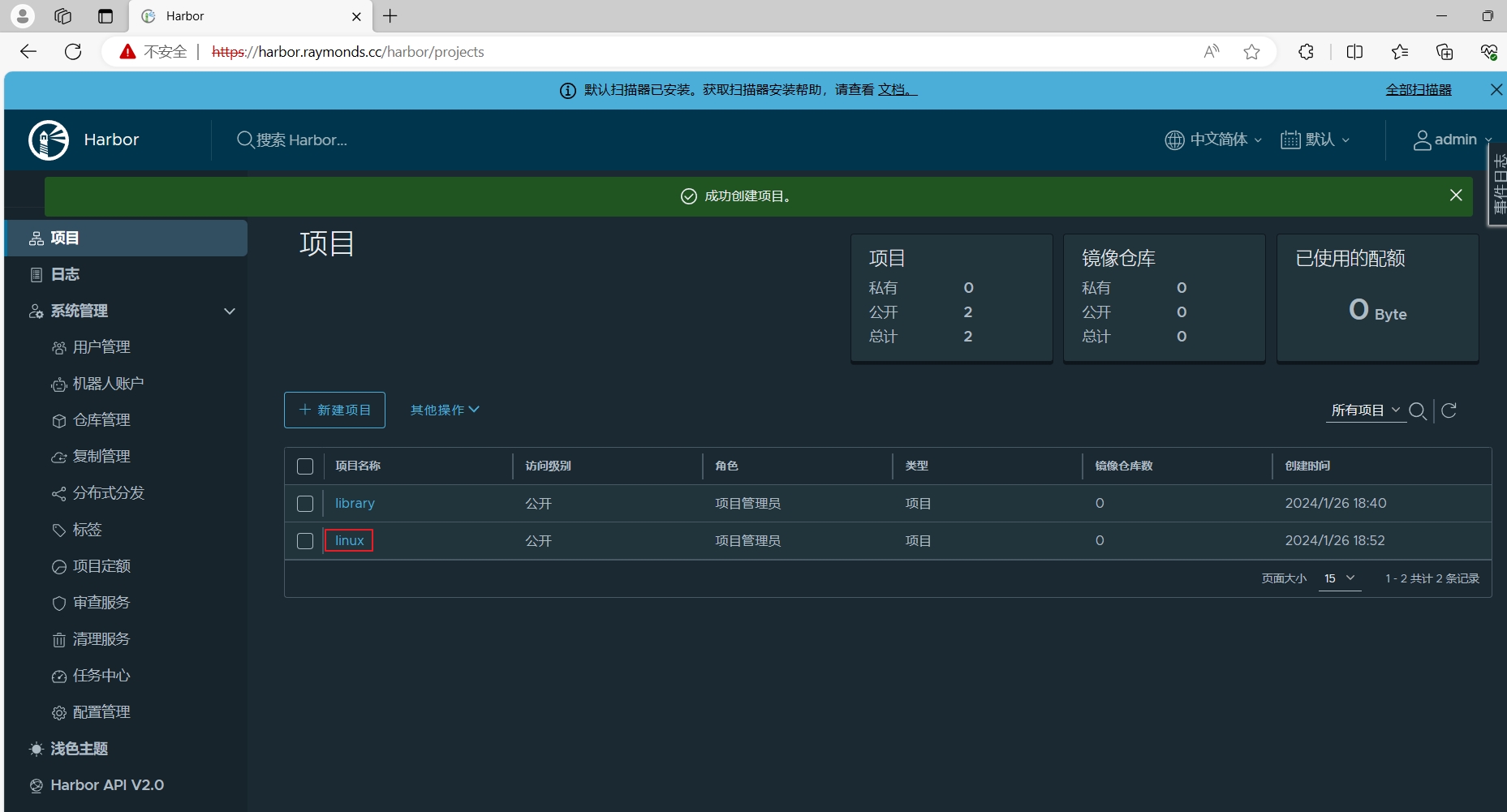Open the linux project link

(350, 540)
